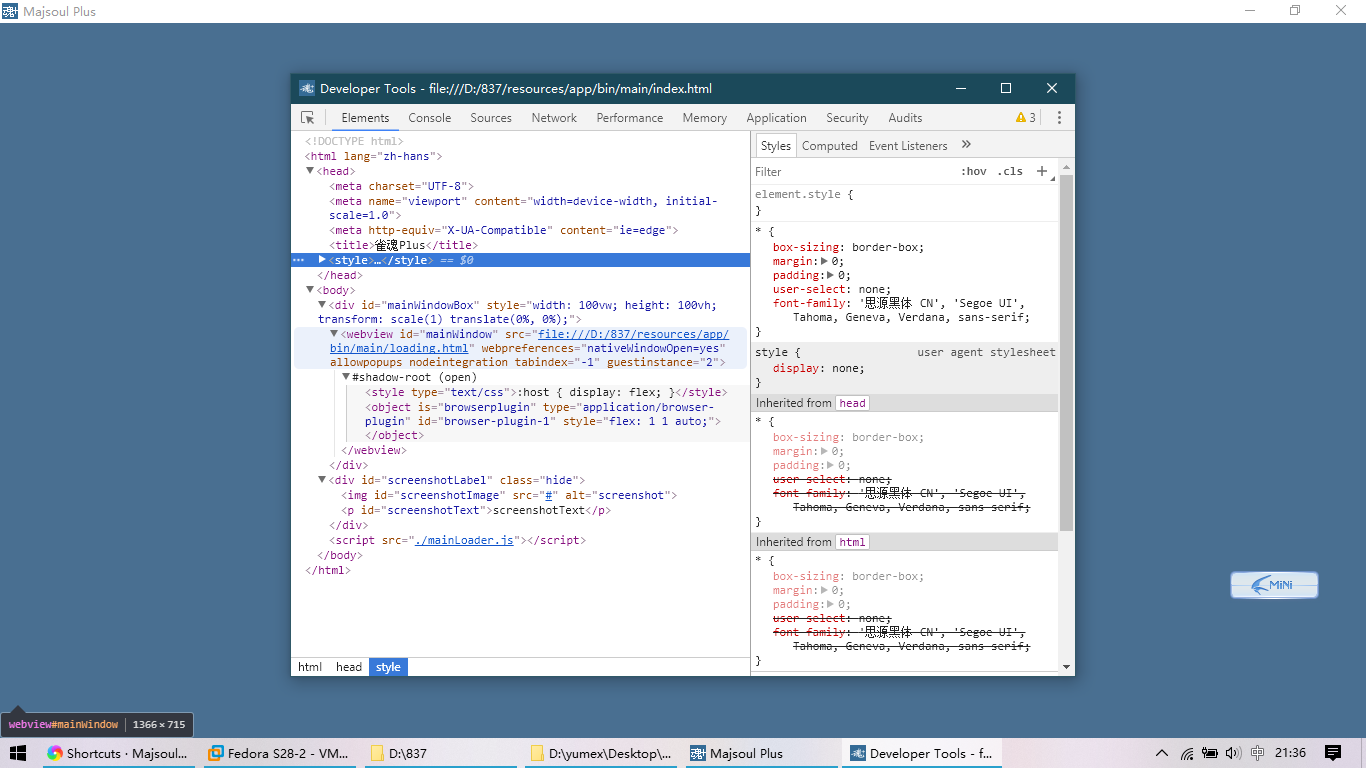Switch to the Sources tab
Image resolution: width=1366 pixels, height=768 pixels.
point(491,118)
